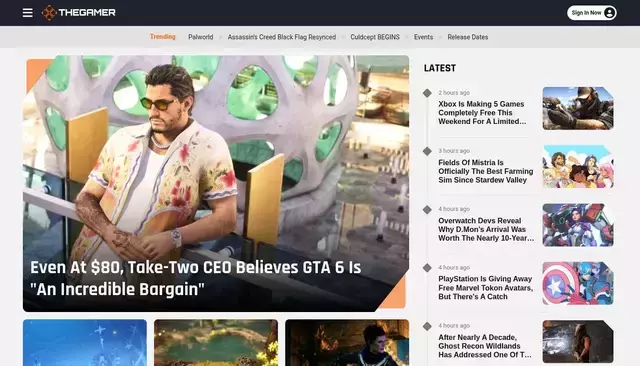Click the LATEST section heading
This screenshot has height=366, width=640.
[440, 68]
